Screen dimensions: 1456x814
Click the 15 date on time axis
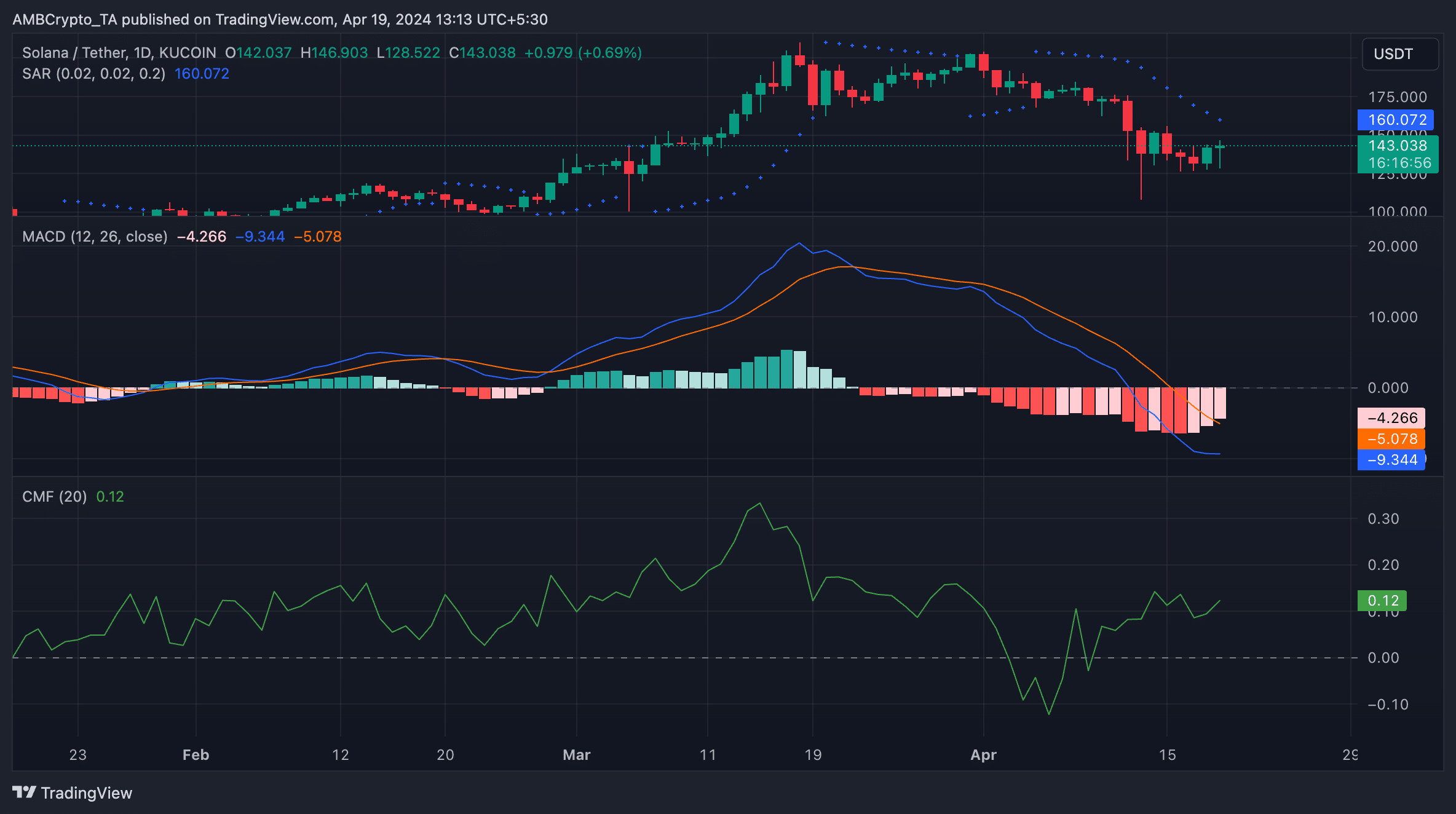coord(1167,755)
